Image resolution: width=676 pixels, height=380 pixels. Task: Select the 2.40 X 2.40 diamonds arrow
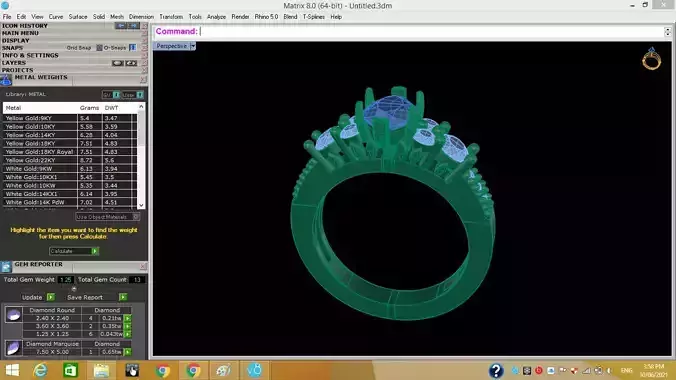[x=128, y=318]
